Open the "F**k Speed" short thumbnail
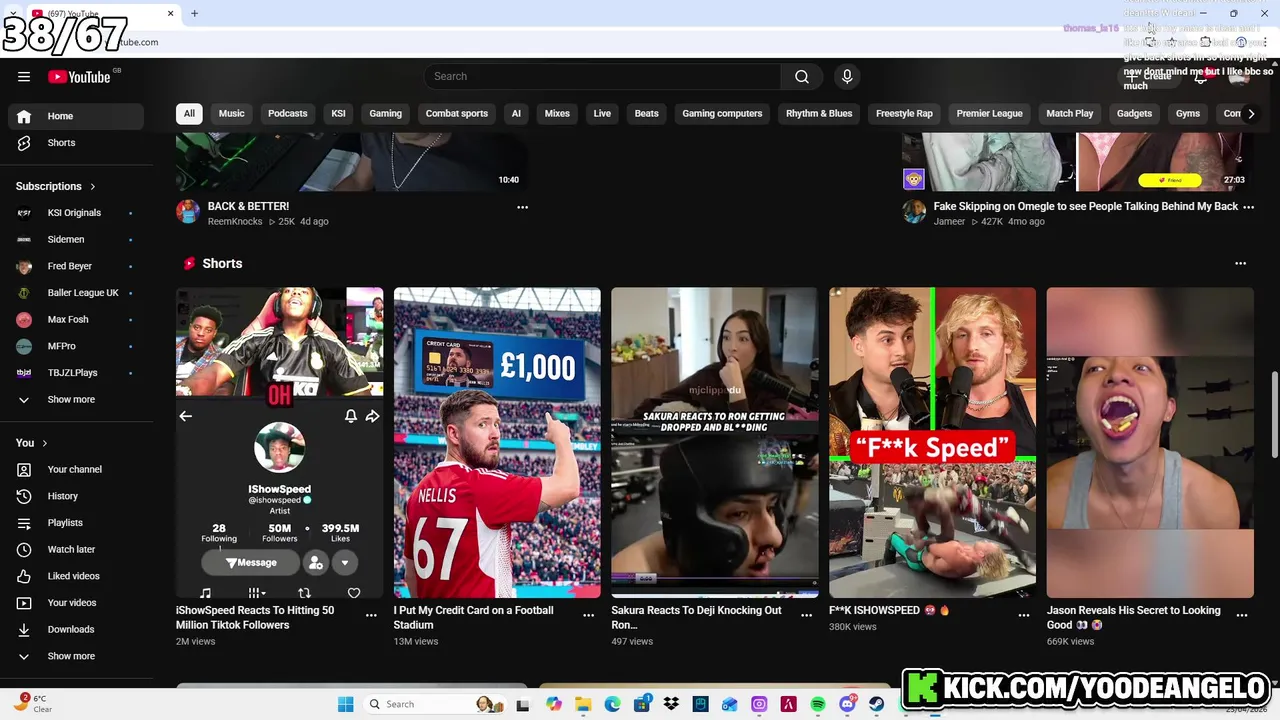The width and height of the screenshot is (1280, 720). [932, 443]
